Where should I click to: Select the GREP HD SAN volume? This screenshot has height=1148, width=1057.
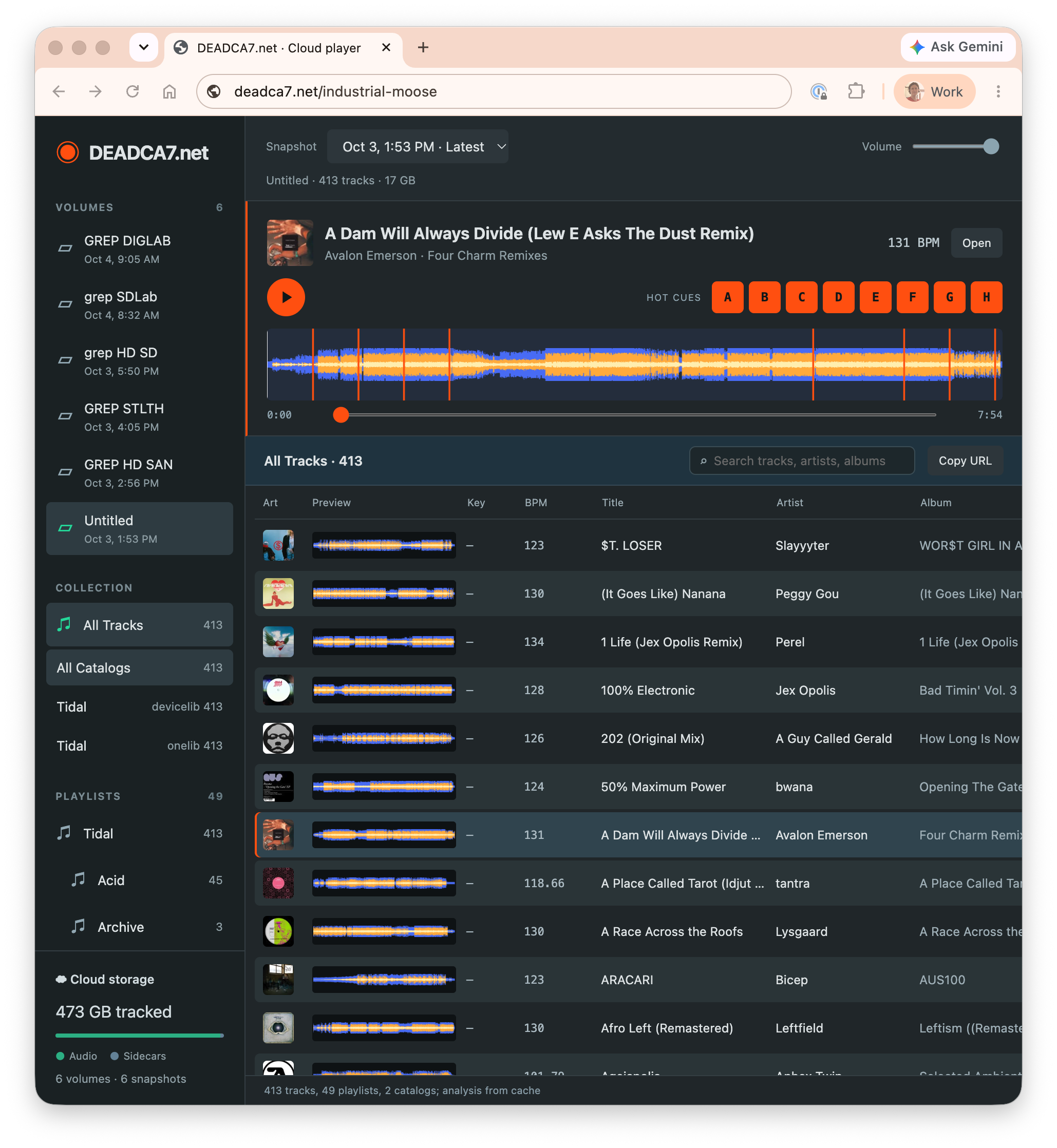(140, 473)
